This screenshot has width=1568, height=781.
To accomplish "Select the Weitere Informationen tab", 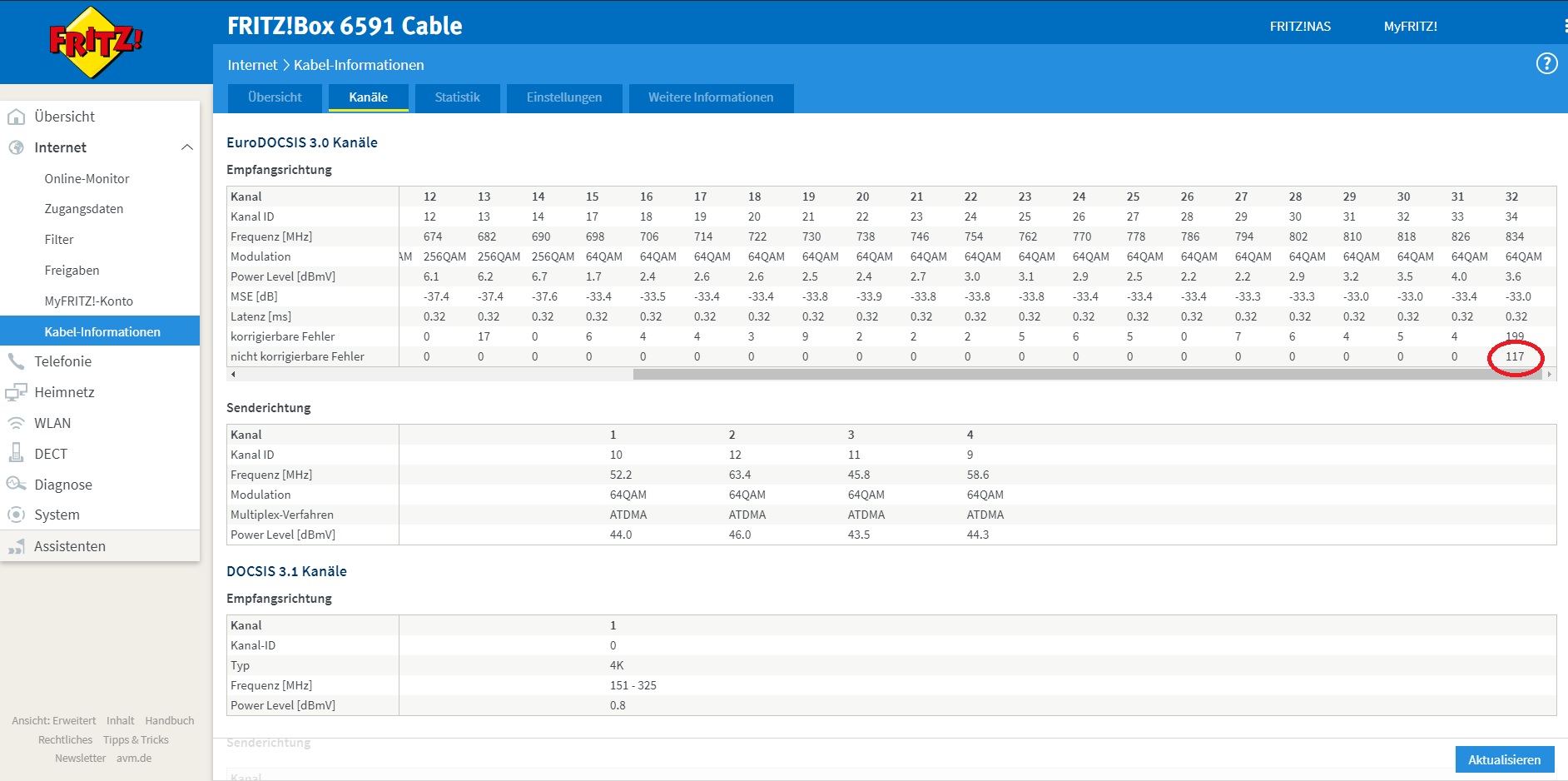I will pos(711,97).
